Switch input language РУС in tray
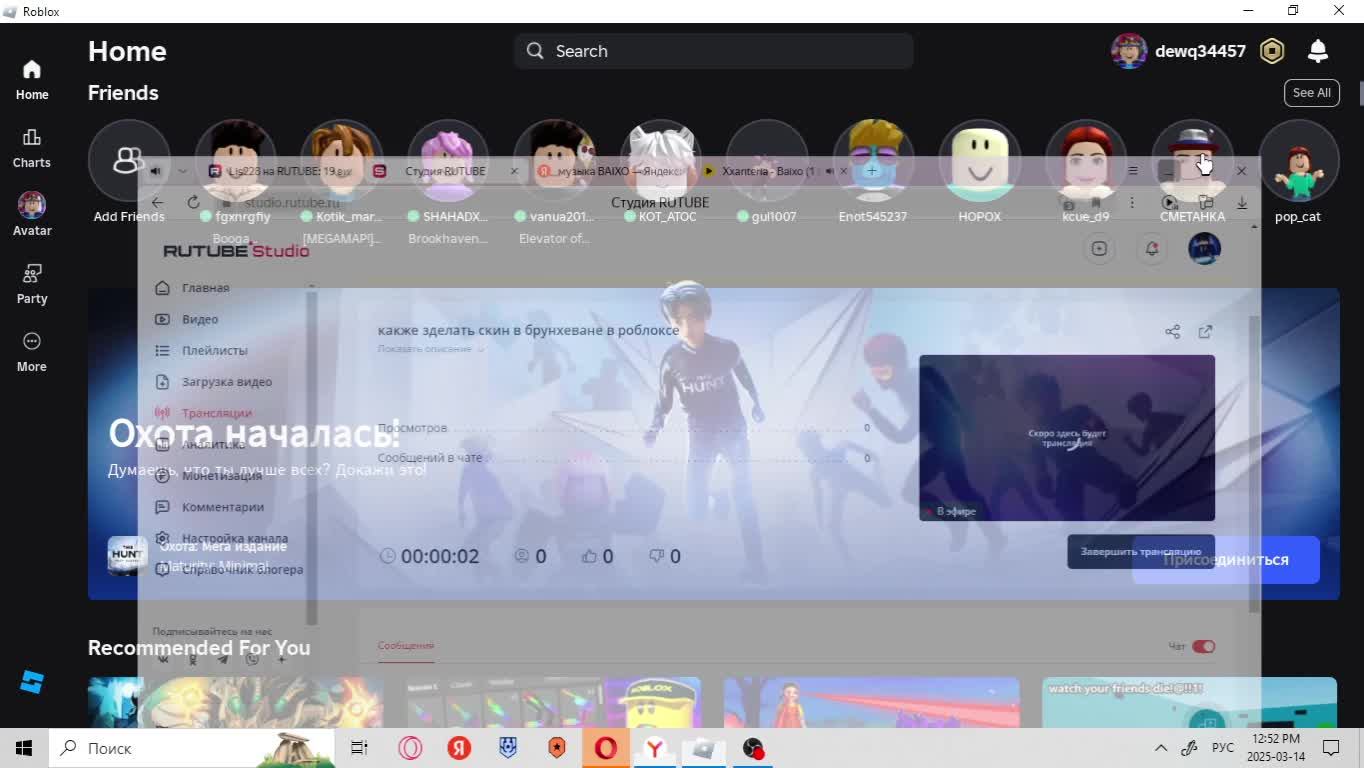1364x768 pixels. point(1223,748)
